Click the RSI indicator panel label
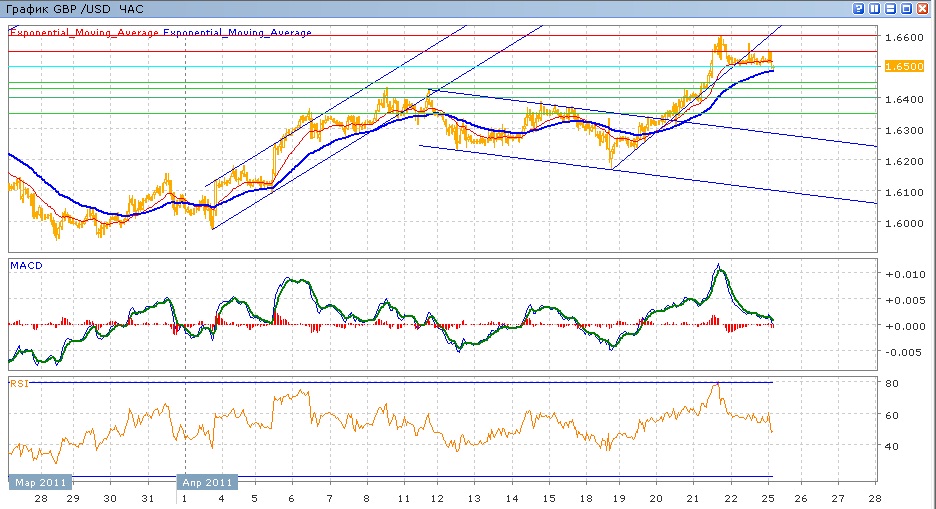Image resolution: width=936 pixels, height=509 pixels. pyautogui.click(x=19, y=382)
